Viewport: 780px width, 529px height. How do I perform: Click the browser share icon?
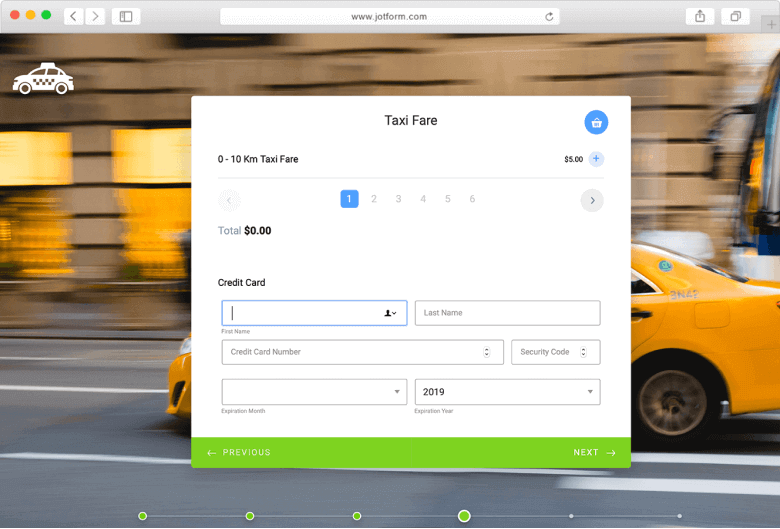[700, 16]
